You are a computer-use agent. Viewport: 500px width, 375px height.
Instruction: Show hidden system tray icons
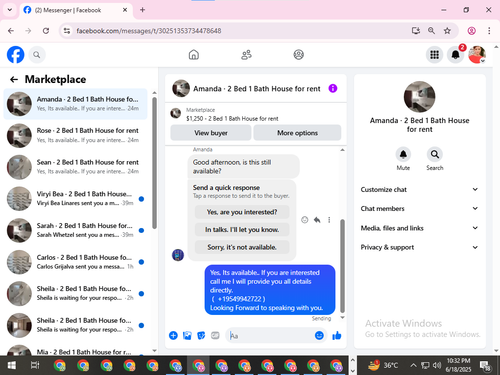(x=413, y=365)
